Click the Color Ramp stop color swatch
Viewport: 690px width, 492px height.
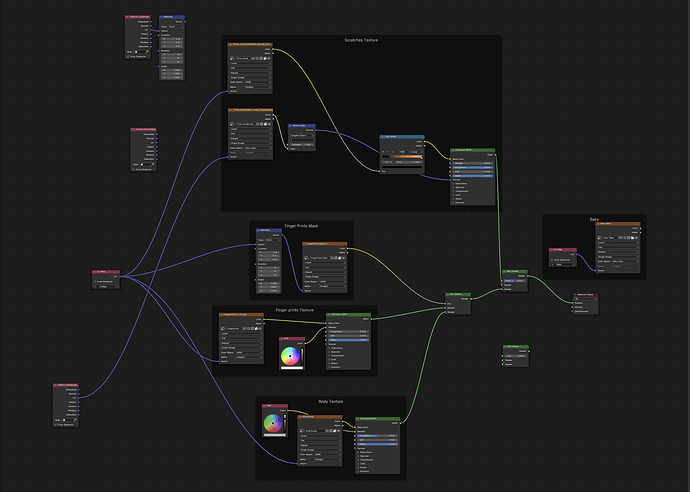[x=402, y=167]
